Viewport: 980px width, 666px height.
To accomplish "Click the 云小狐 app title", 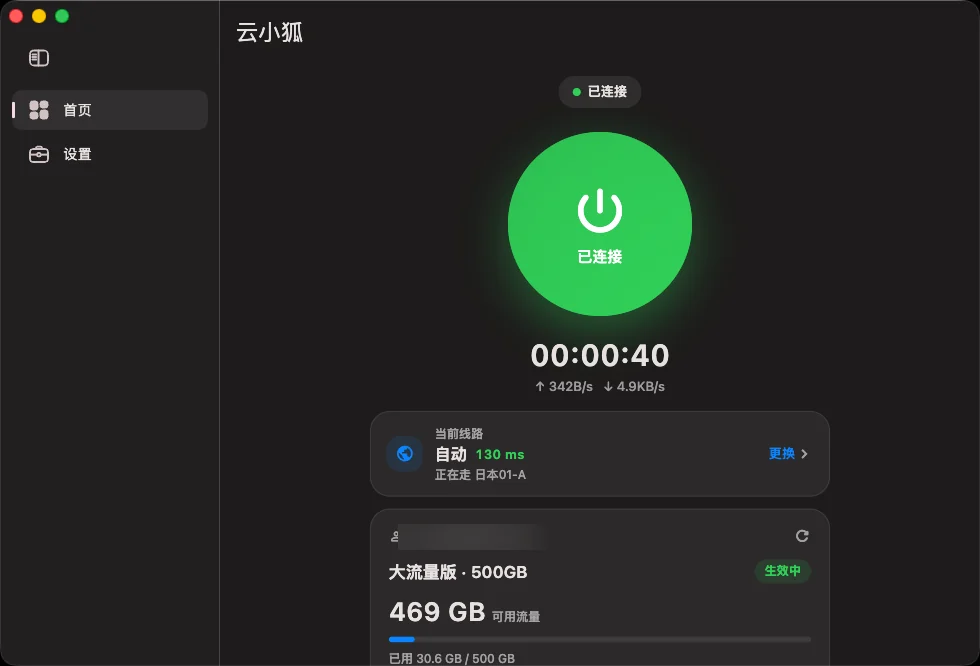I will (269, 32).
